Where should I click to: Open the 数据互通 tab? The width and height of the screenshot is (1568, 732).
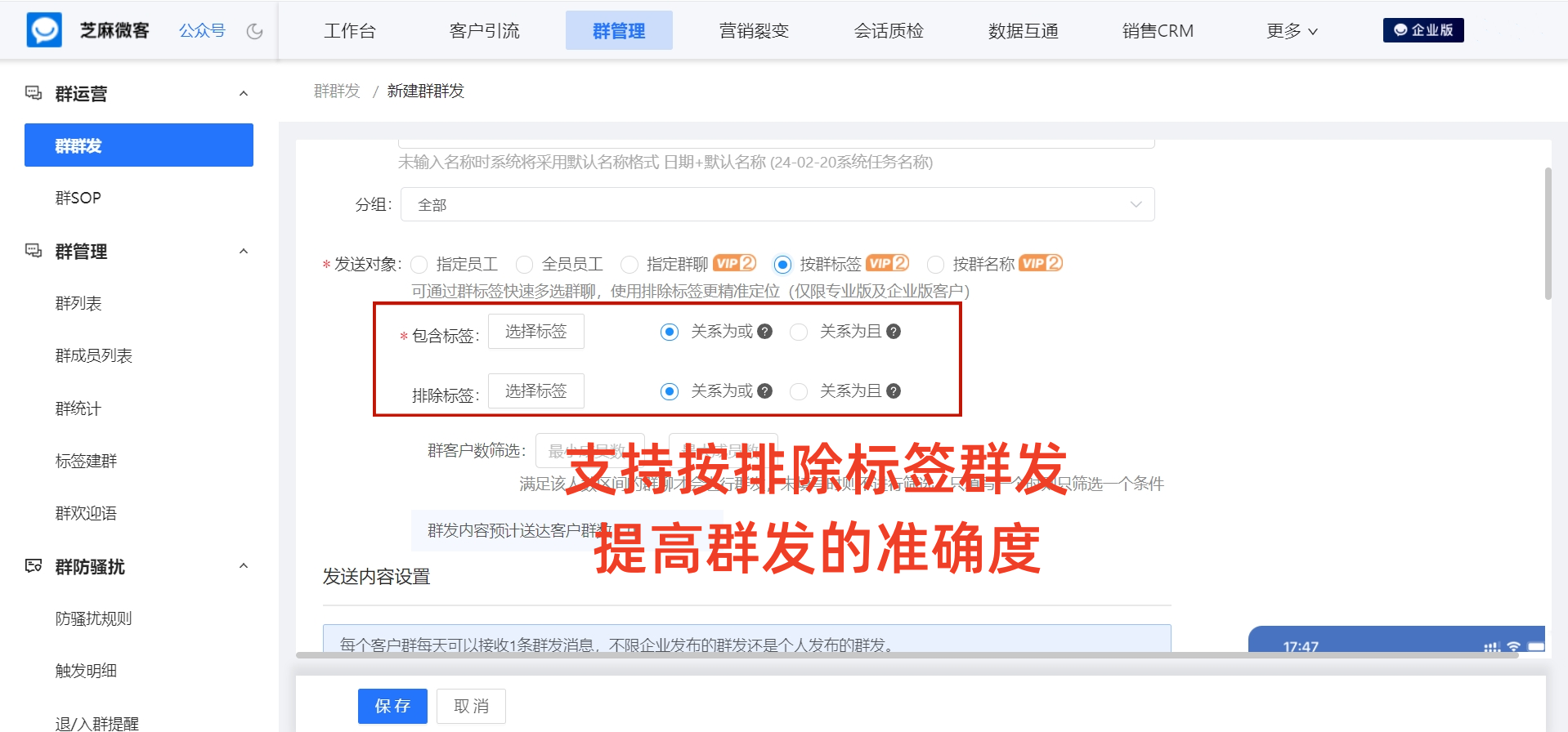click(x=1024, y=31)
